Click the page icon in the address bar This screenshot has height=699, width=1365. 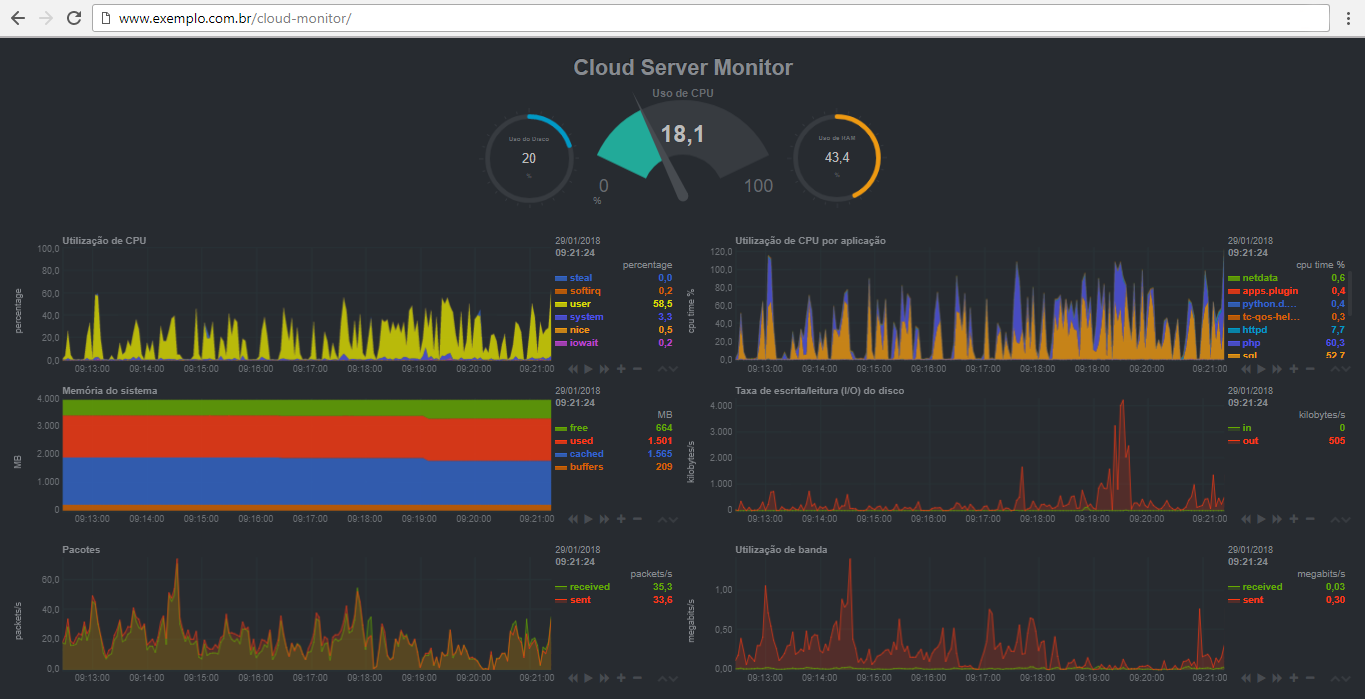tap(106, 17)
